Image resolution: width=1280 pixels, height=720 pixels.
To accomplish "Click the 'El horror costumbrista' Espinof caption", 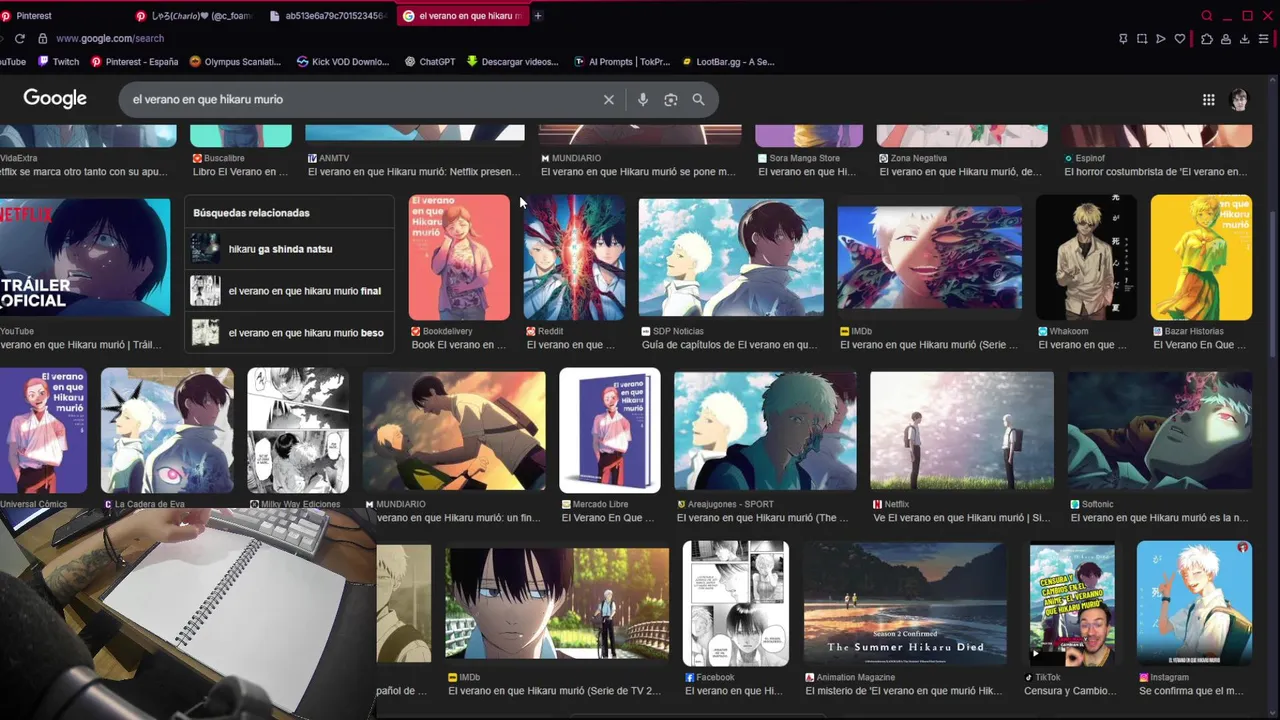I will [x=1155, y=172].
